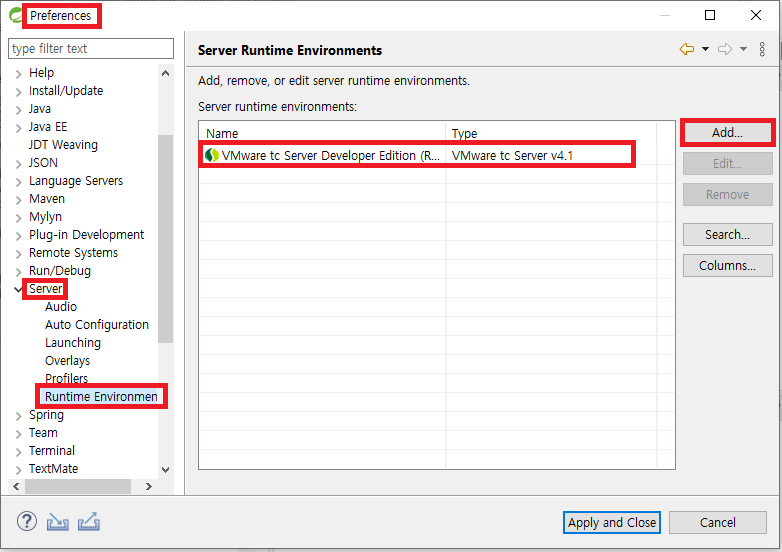Click Apply and Close
This screenshot has width=782, height=552.
coord(612,522)
